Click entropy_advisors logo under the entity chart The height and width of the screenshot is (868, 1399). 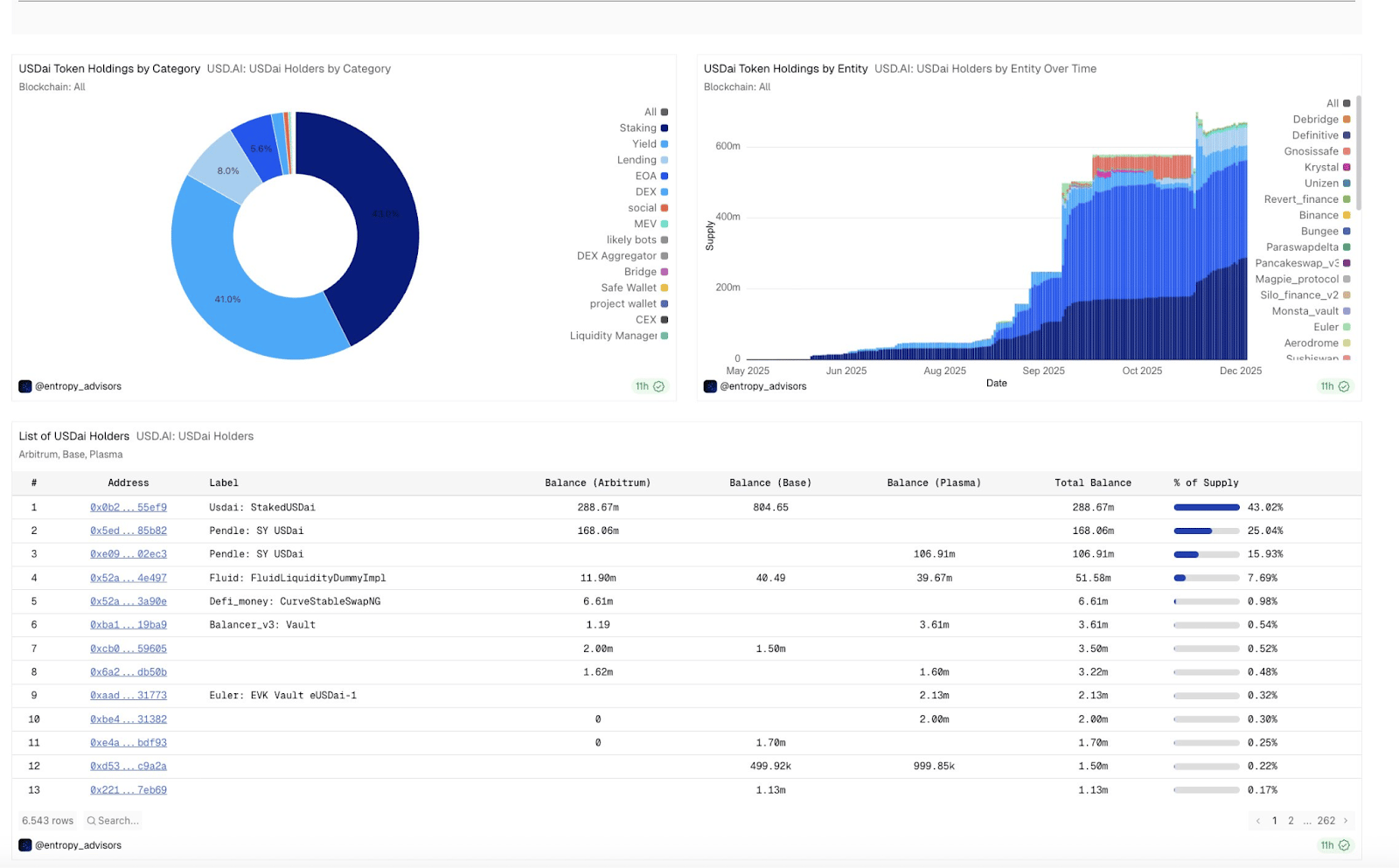(x=710, y=386)
